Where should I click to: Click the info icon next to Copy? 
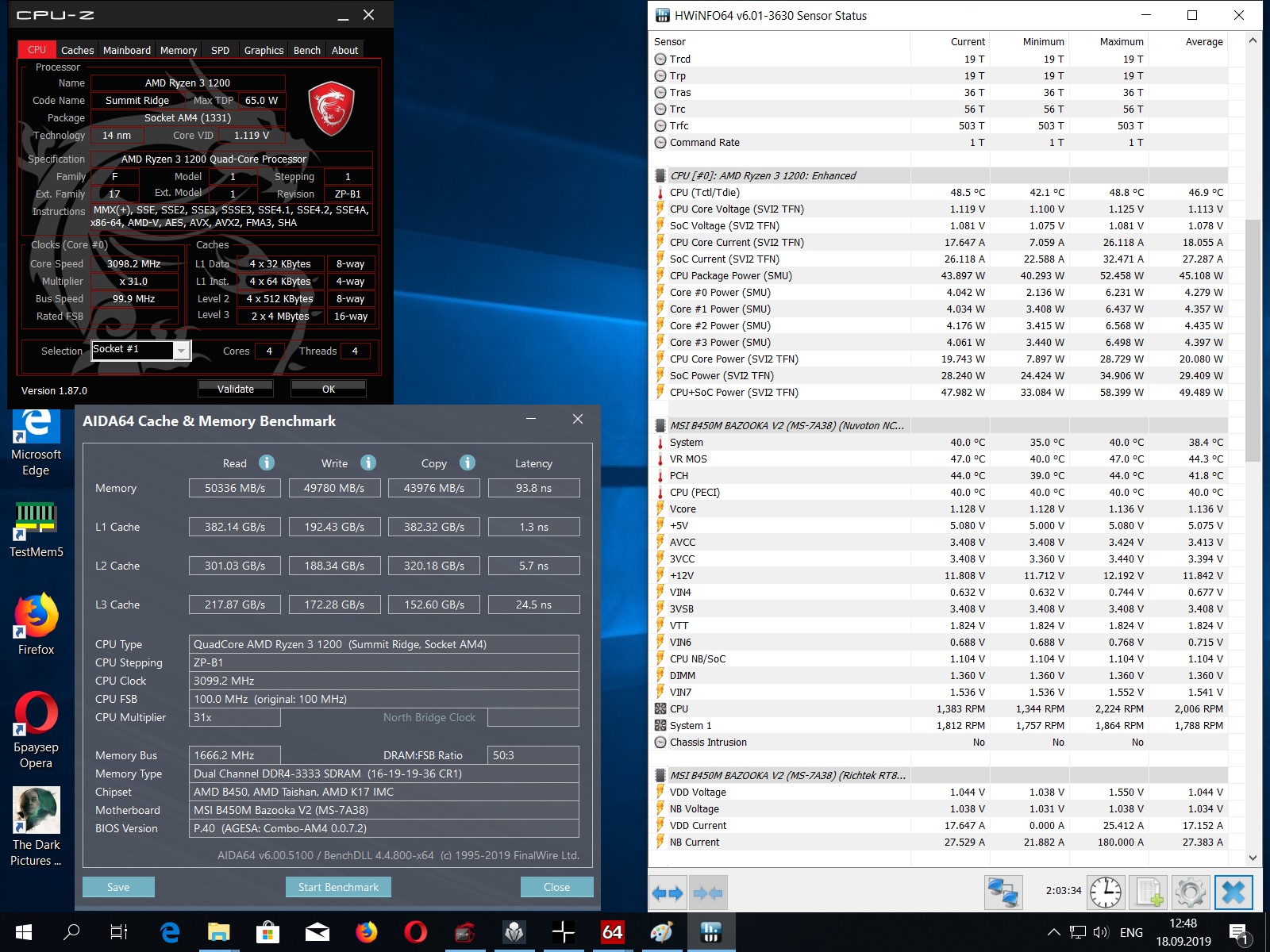468,463
